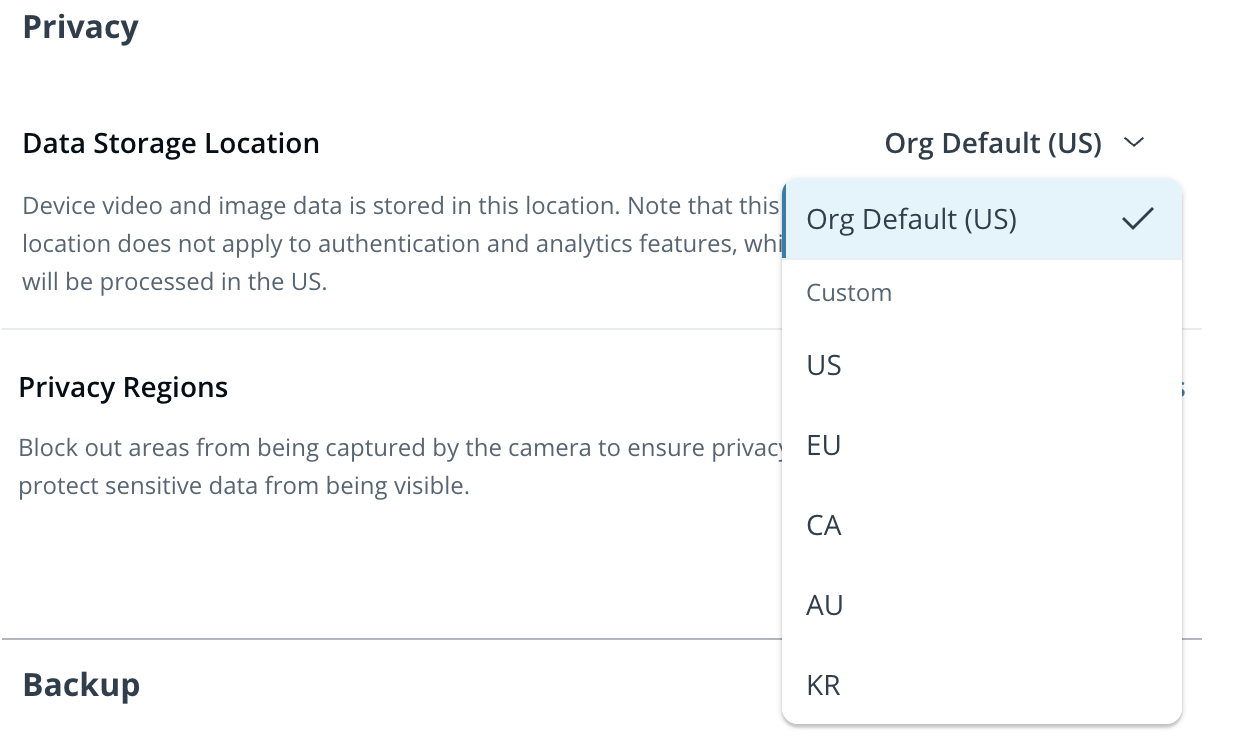The width and height of the screenshot is (1240, 750).
Task: Collapse the Data Storage Location dropdown chevron
Action: (1133, 144)
